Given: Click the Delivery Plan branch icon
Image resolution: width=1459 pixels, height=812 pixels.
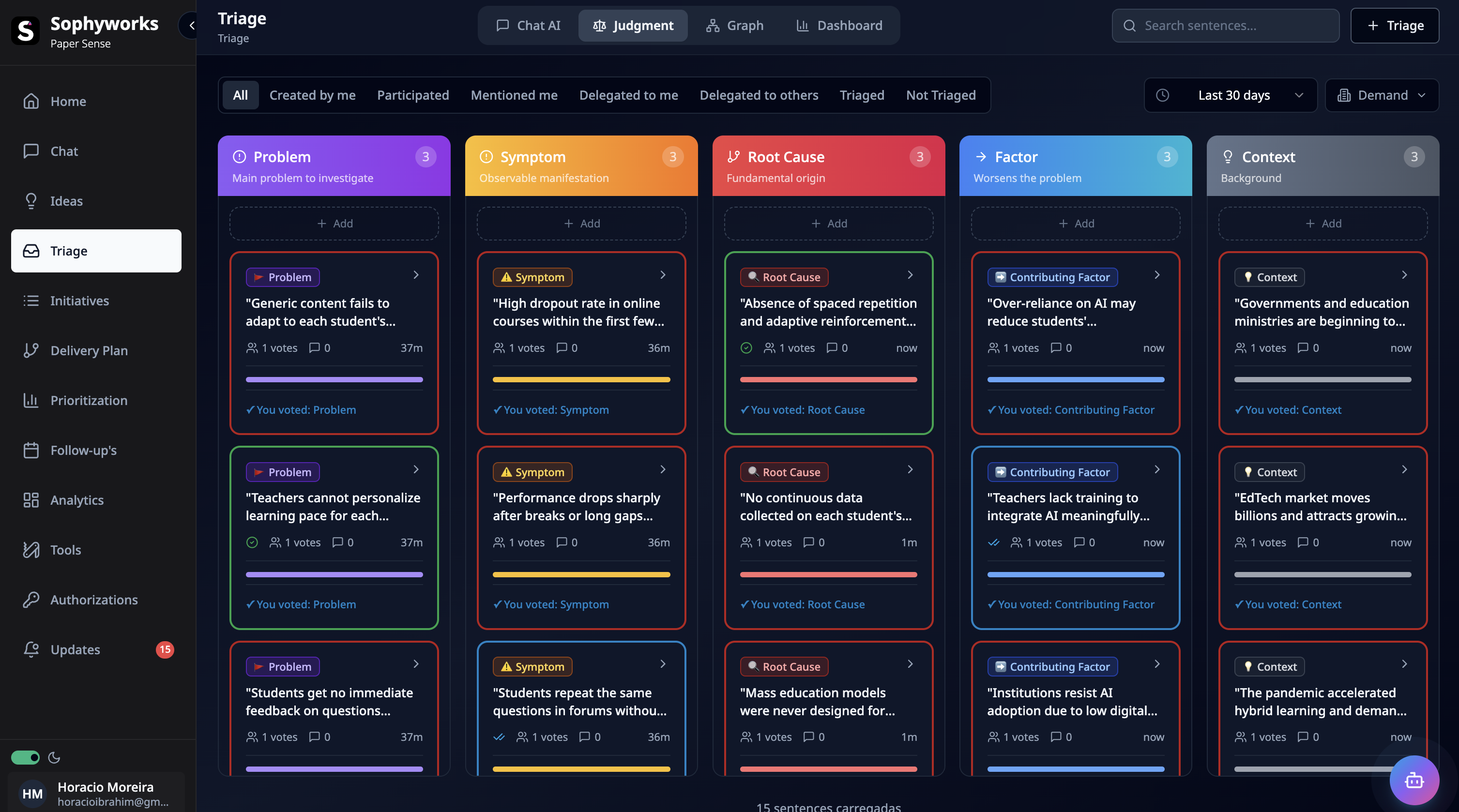Looking at the screenshot, I should (31, 350).
